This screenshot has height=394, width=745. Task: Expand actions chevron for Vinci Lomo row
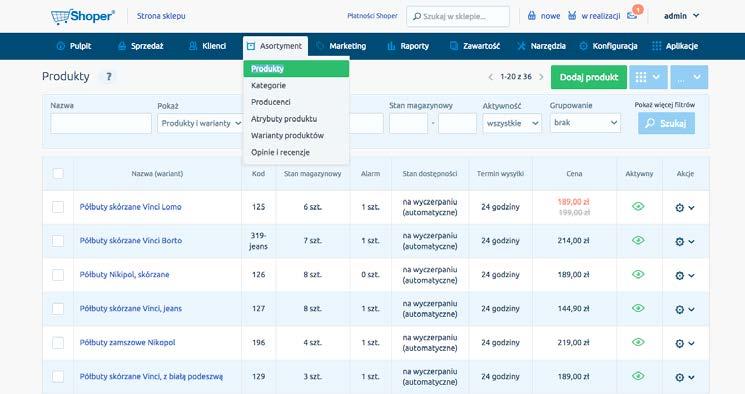coord(691,208)
